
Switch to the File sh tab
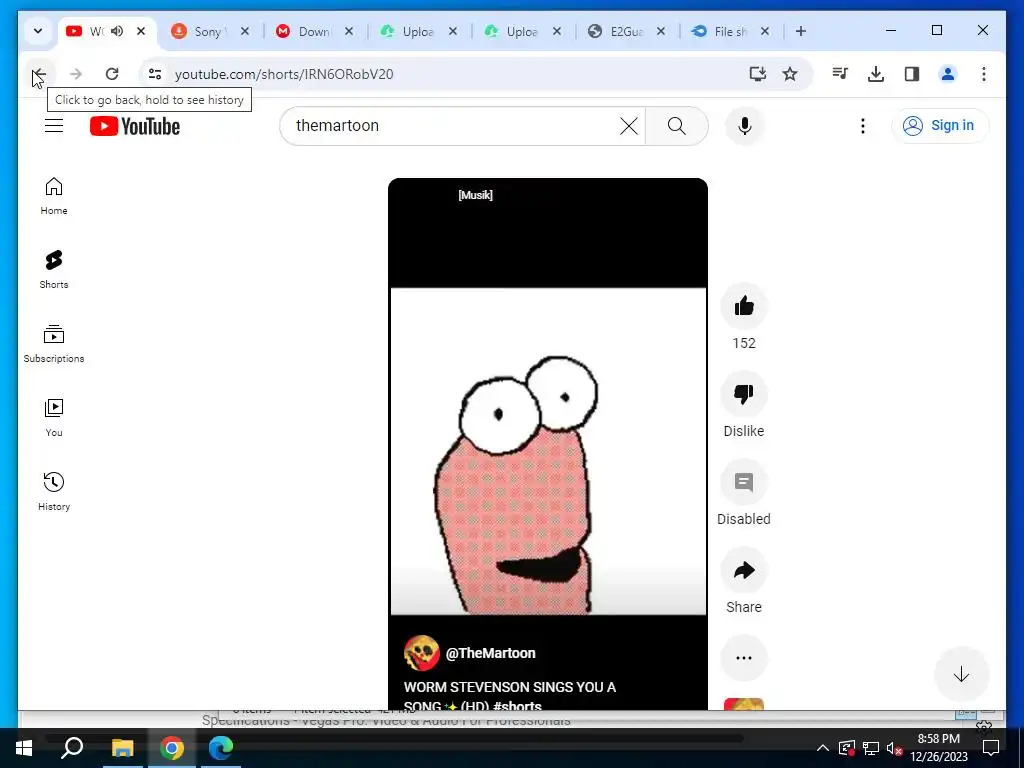point(729,31)
